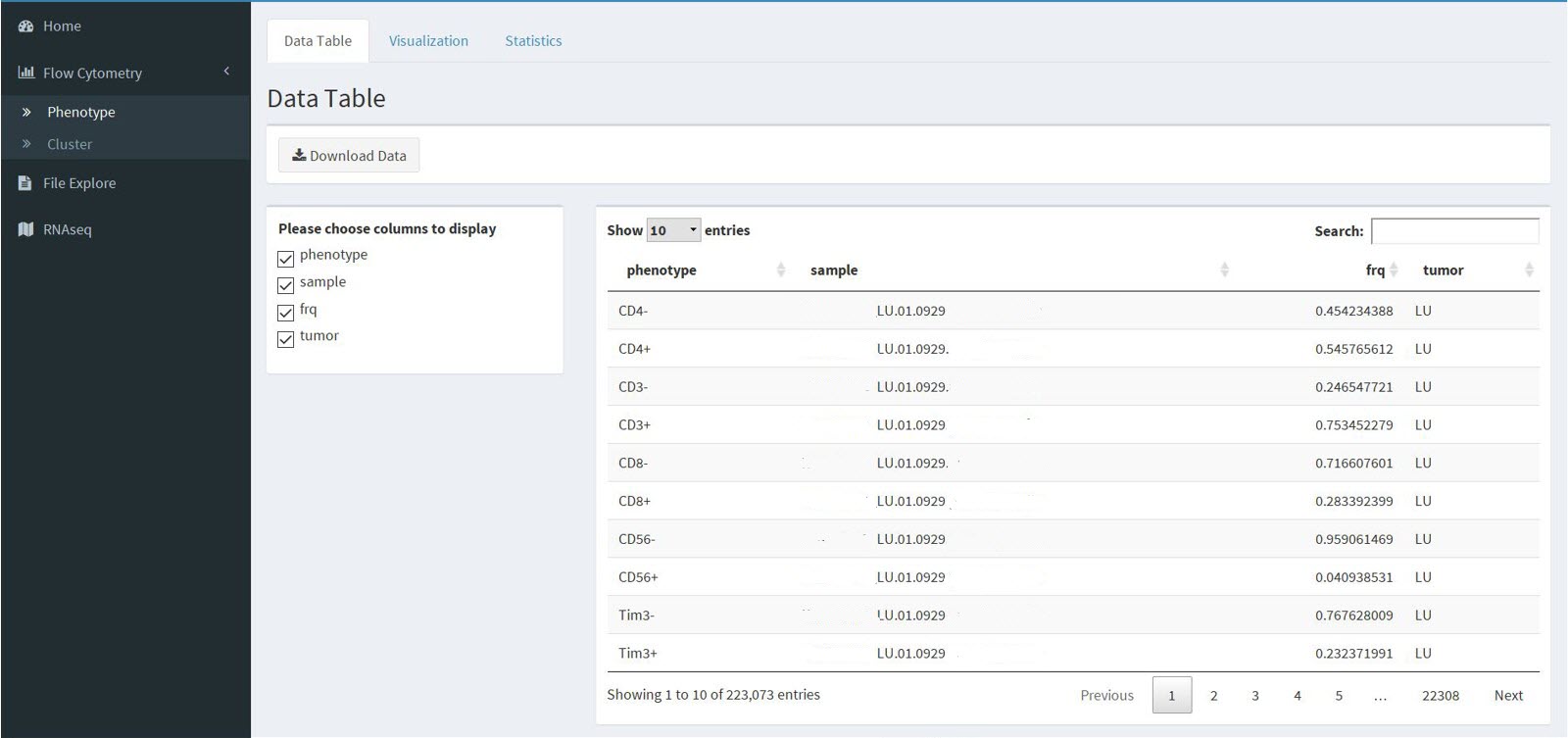The height and width of the screenshot is (738, 1568).
Task: Uncheck the phenotype column checkbox
Action: coord(286,259)
